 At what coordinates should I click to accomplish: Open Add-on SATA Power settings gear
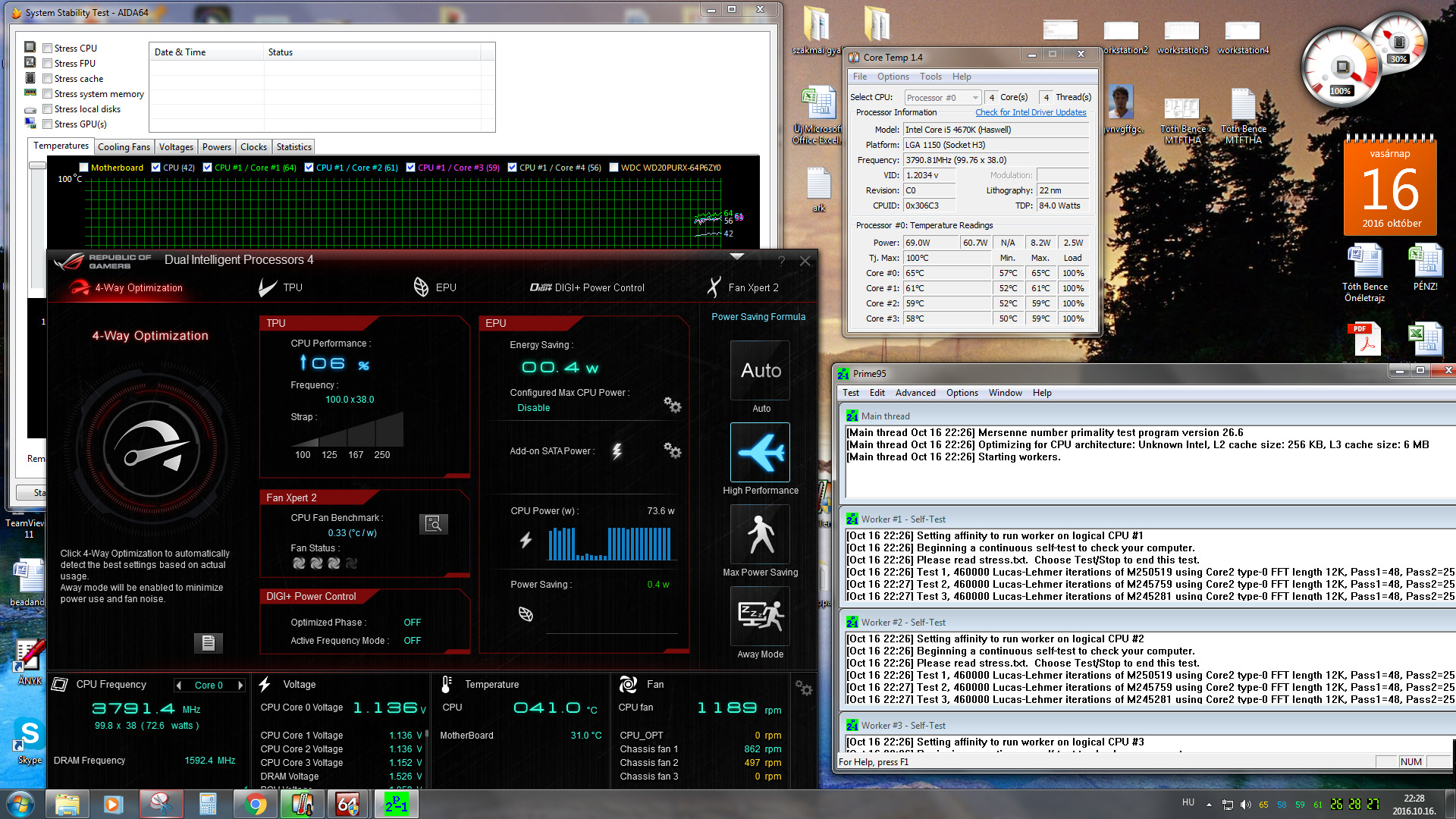[x=672, y=450]
